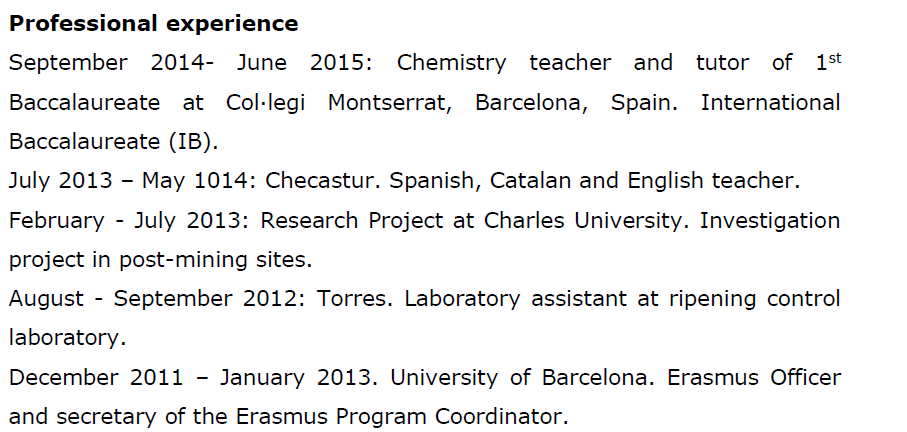Click the "Professional experience" heading
Image resolution: width=907 pixels, height=432 pixels.
[x=153, y=23]
